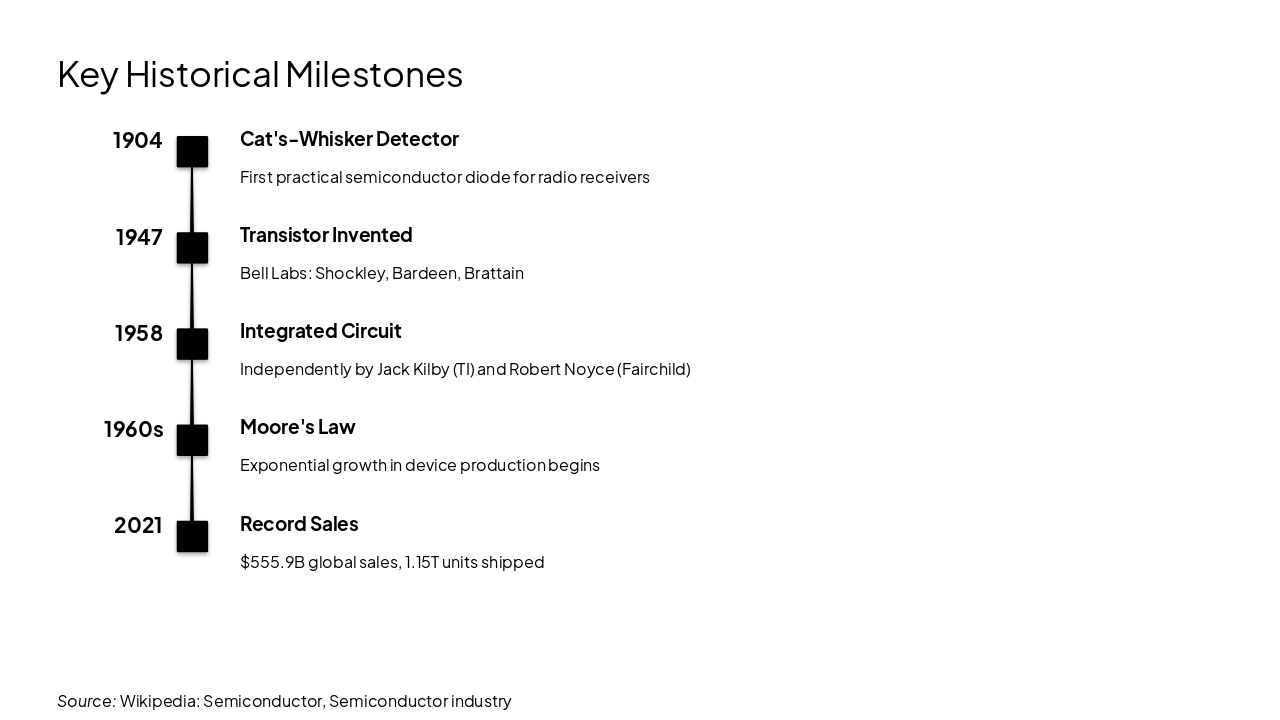Click the Bell Labs description text
1280x720 pixels.
(x=381, y=273)
